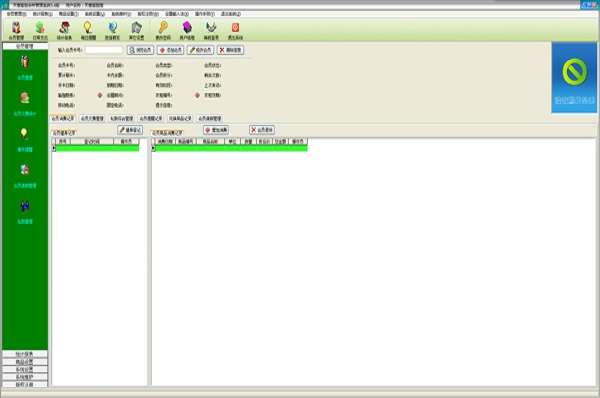Open the first menu in the menu bar
The height and width of the screenshot is (398, 600).
16,14
